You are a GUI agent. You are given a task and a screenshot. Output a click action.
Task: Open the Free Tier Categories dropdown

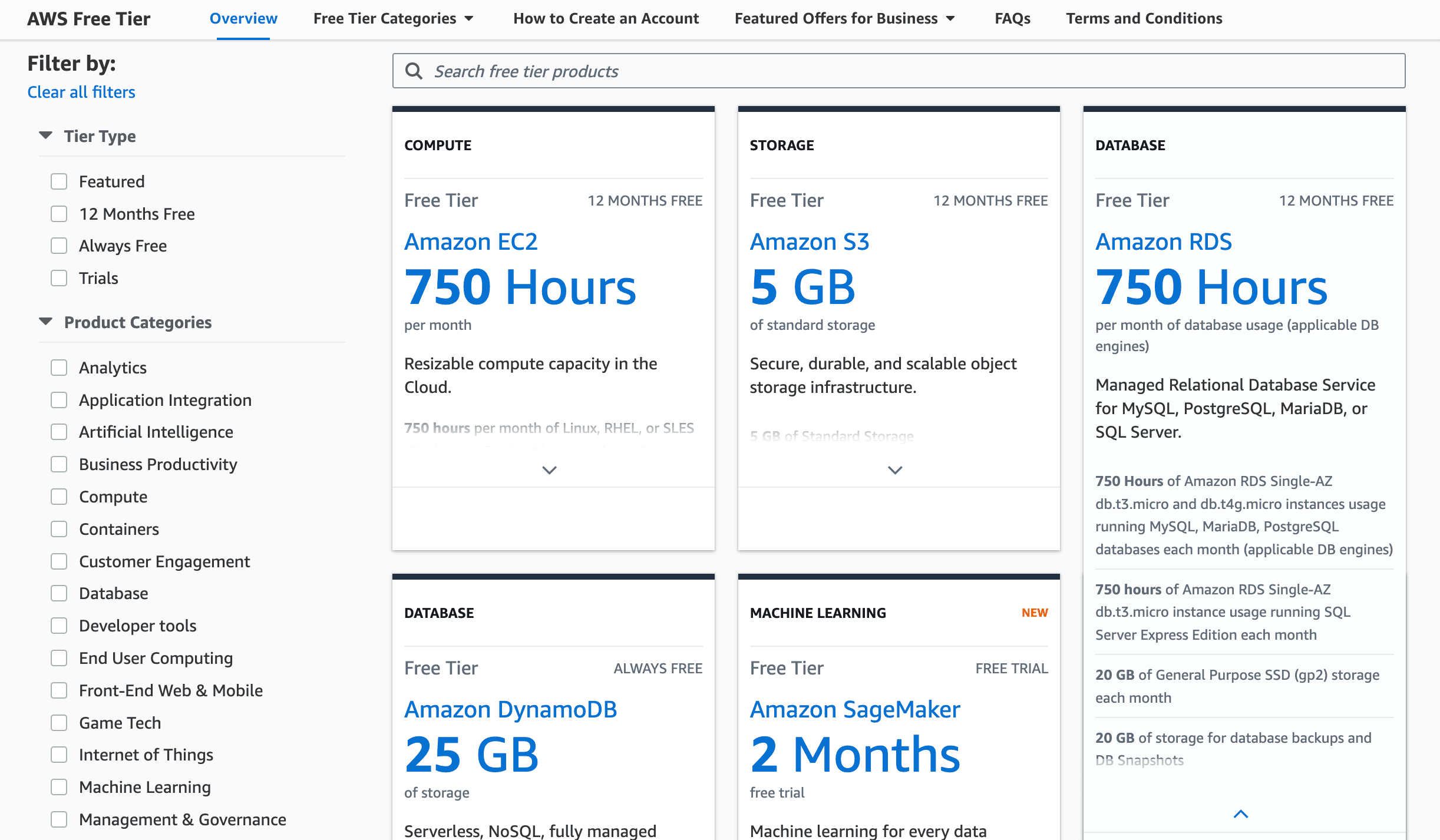click(x=393, y=19)
